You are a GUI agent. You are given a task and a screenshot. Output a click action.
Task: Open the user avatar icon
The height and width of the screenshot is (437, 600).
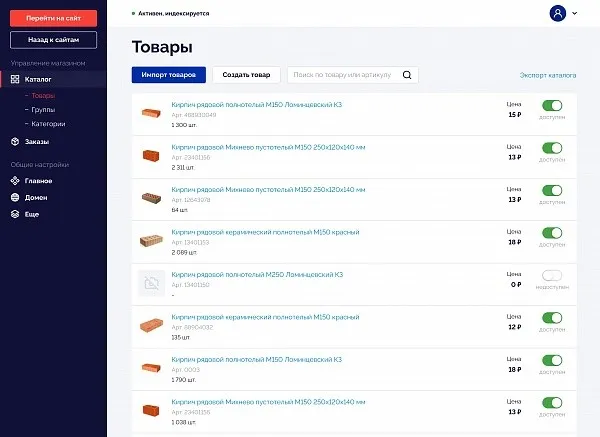tap(558, 13)
